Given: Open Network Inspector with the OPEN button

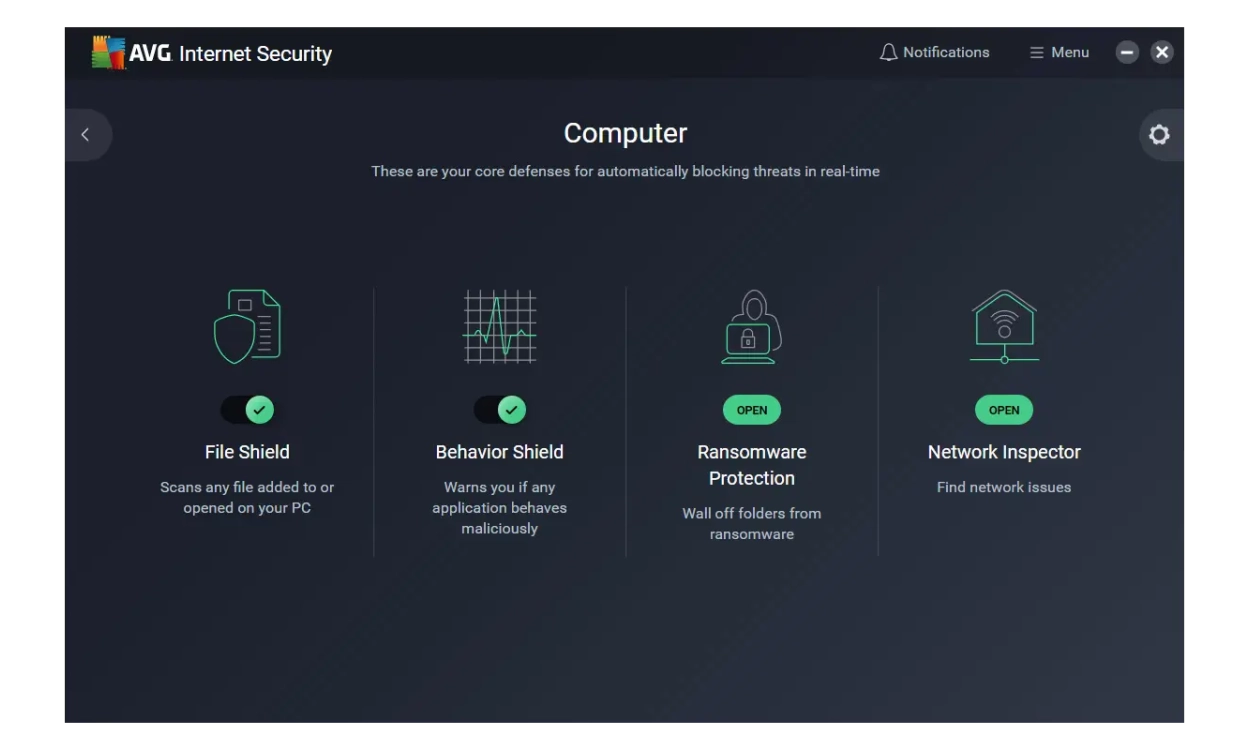Looking at the screenshot, I should pos(1004,410).
